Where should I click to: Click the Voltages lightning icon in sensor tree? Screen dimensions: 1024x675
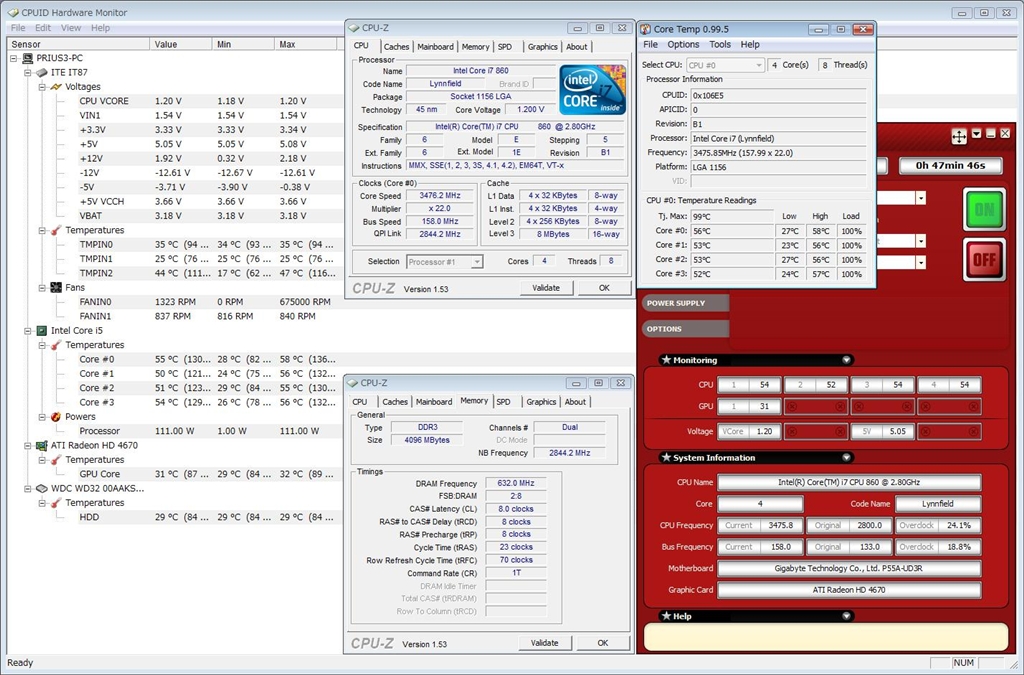[x=56, y=87]
